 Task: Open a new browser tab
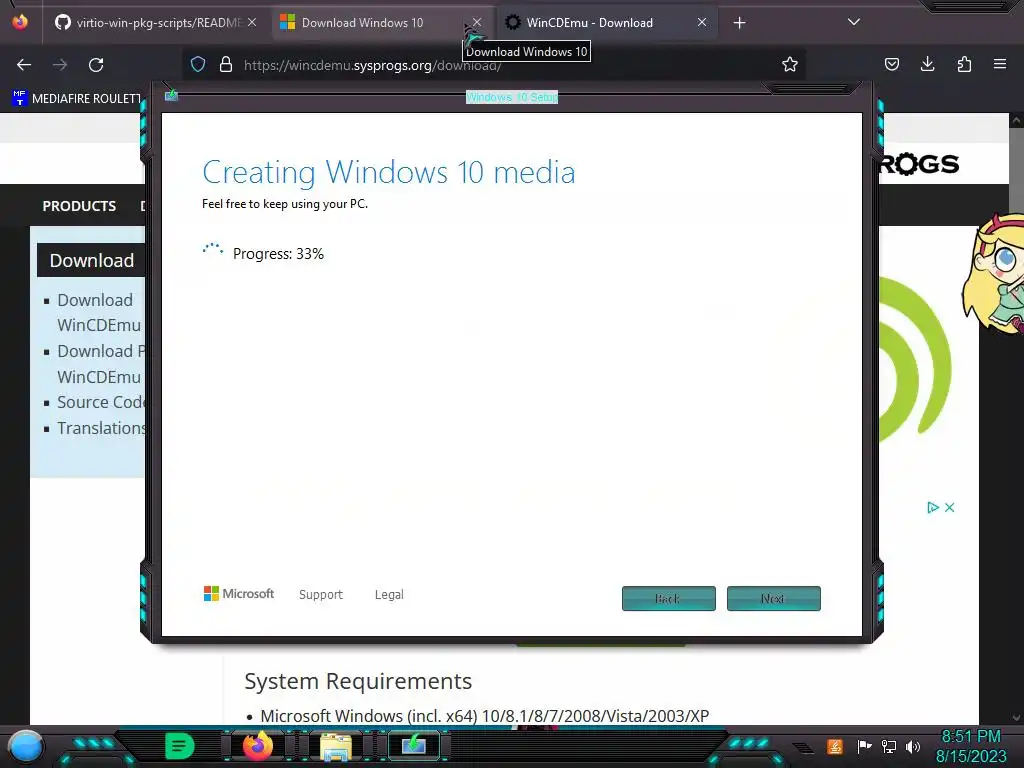pos(739,23)
